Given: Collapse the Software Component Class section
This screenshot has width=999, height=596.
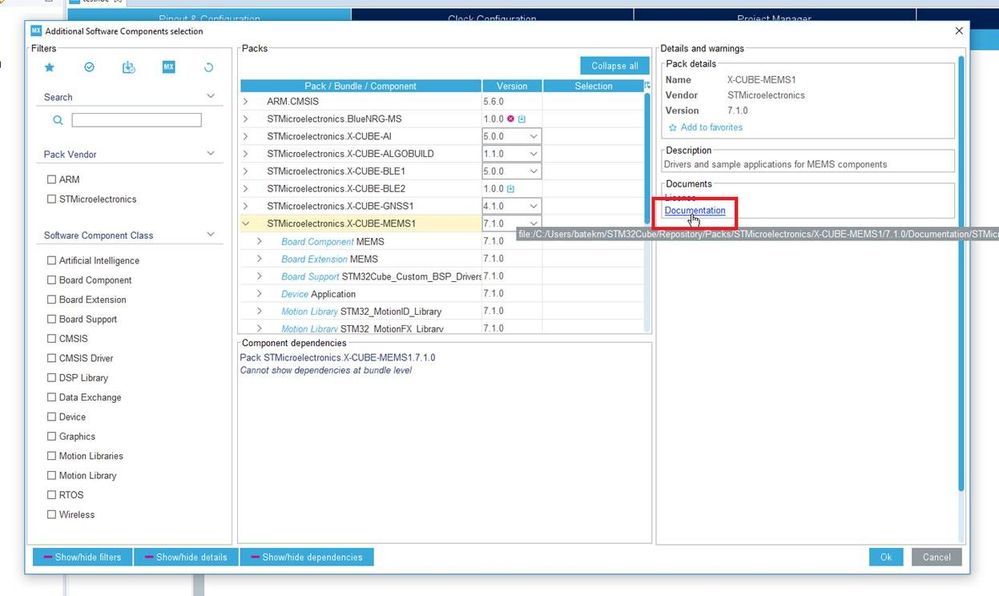Looking at the screenshot, I should (x=211, y=235).
